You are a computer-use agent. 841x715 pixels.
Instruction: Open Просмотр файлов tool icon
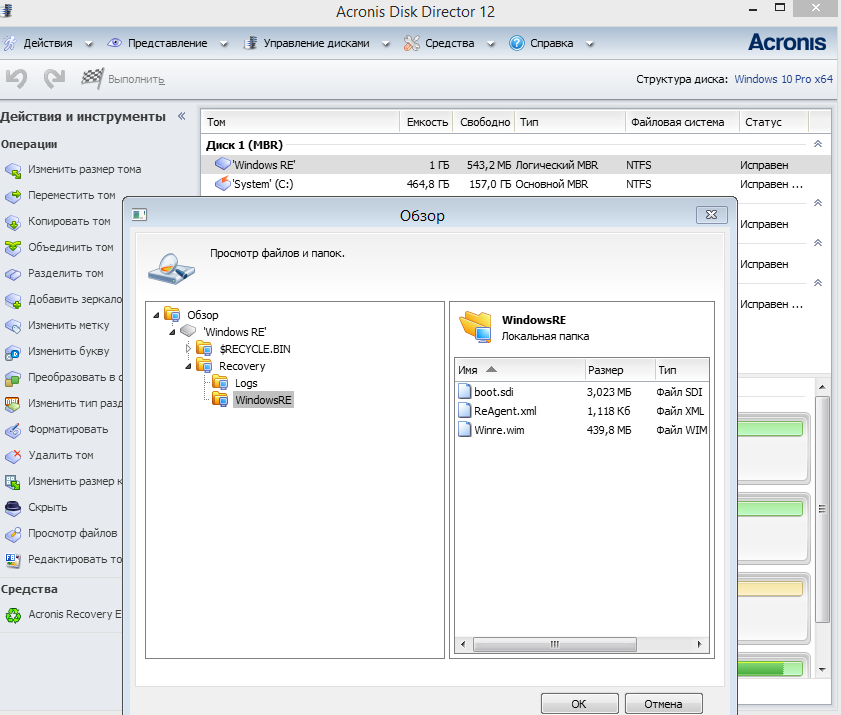coord(13,534)
